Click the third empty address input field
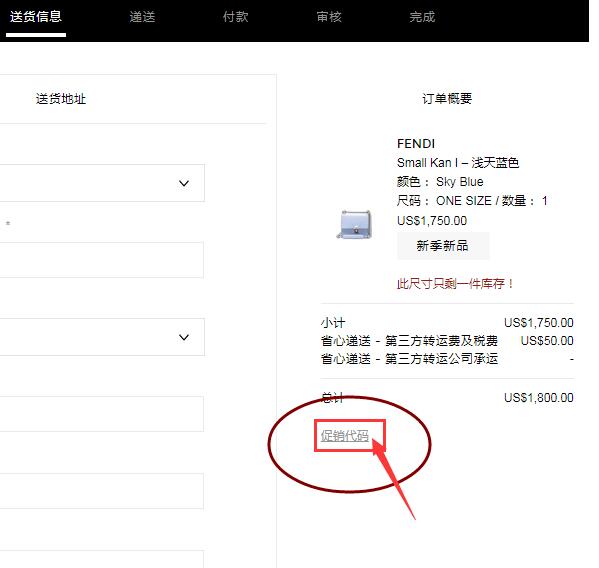This screenshot has height=568, width=599. (x=102, y=491)
